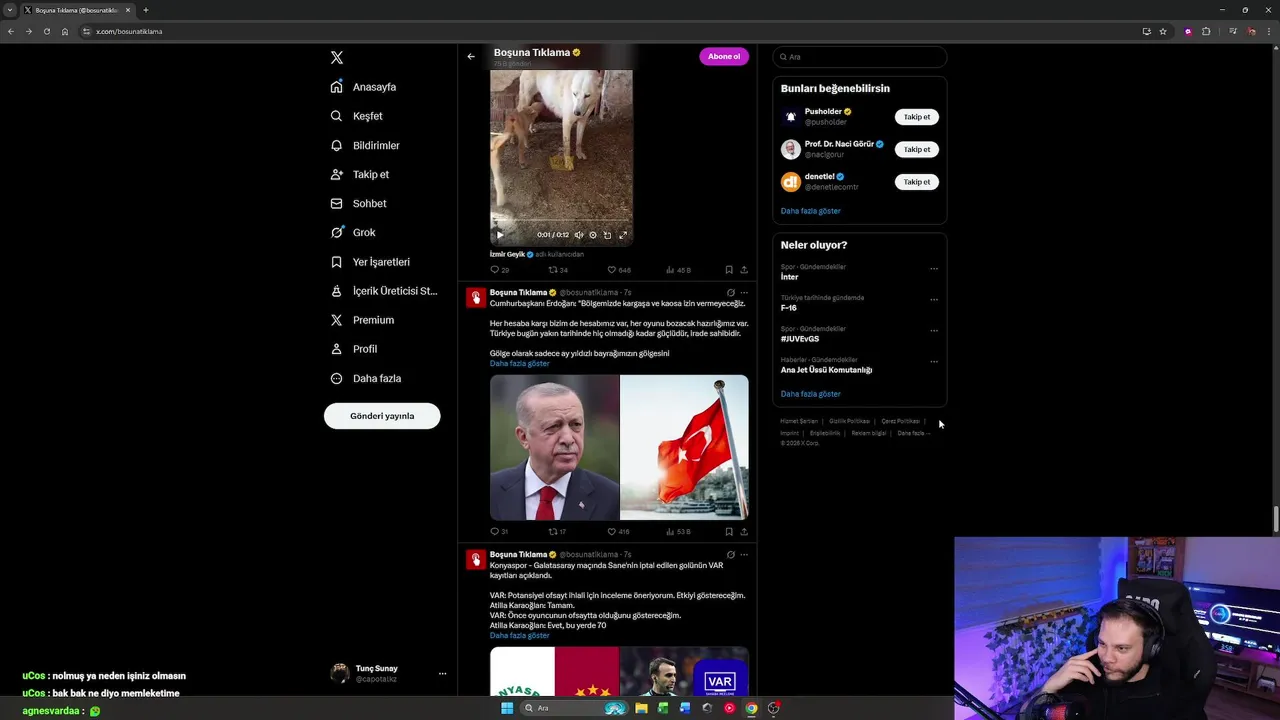The image size is (1280, 720).
Task: Follow Pusholder account
Action: 917,117
